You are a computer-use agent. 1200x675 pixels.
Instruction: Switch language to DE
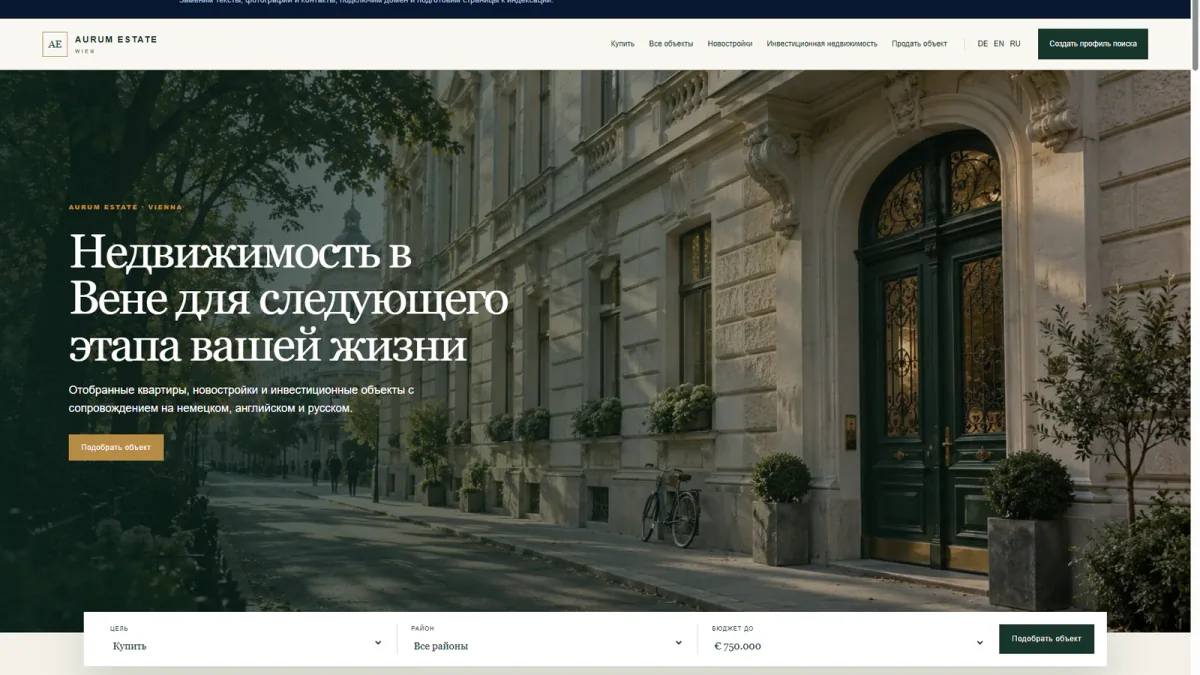(x=983, y=44)
